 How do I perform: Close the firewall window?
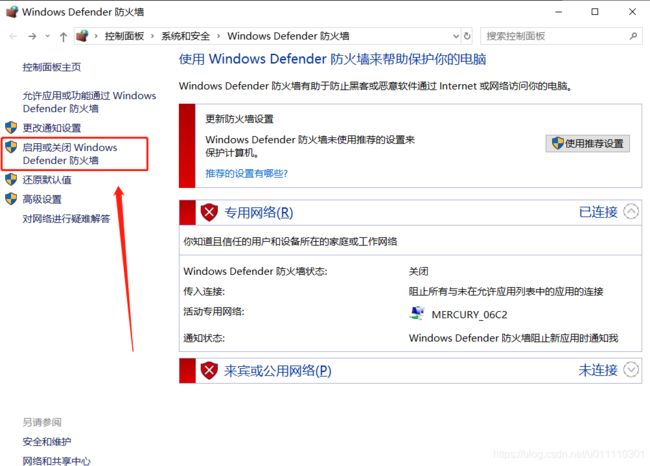pyautogui.click(x=632, y=12)
